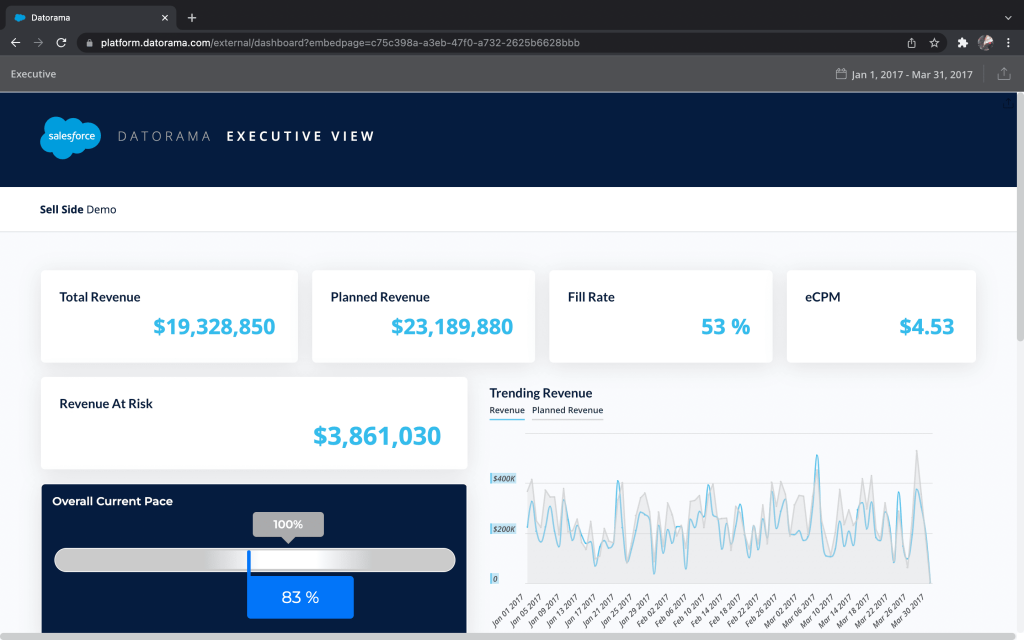Click the dashboard export icon

(x=1004, y=74)
